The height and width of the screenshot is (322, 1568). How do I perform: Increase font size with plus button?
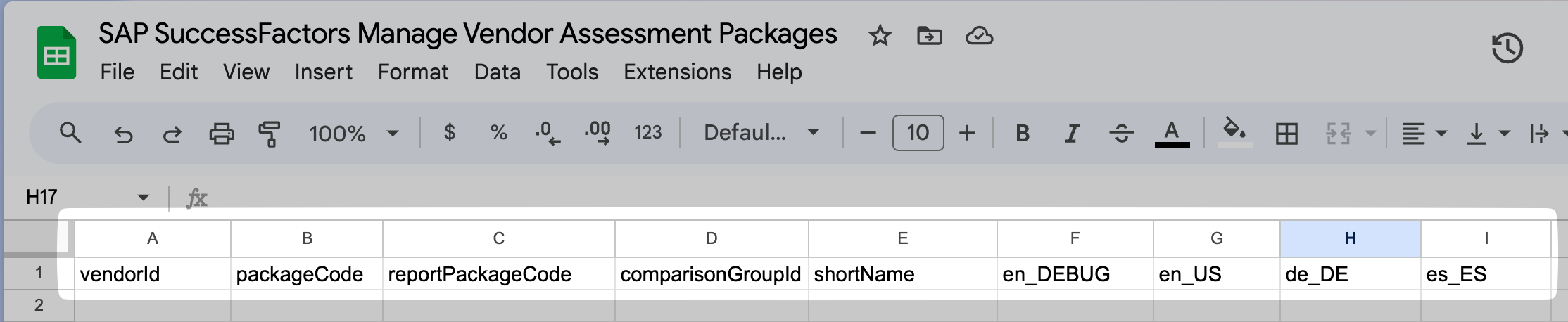pos(967,133)
